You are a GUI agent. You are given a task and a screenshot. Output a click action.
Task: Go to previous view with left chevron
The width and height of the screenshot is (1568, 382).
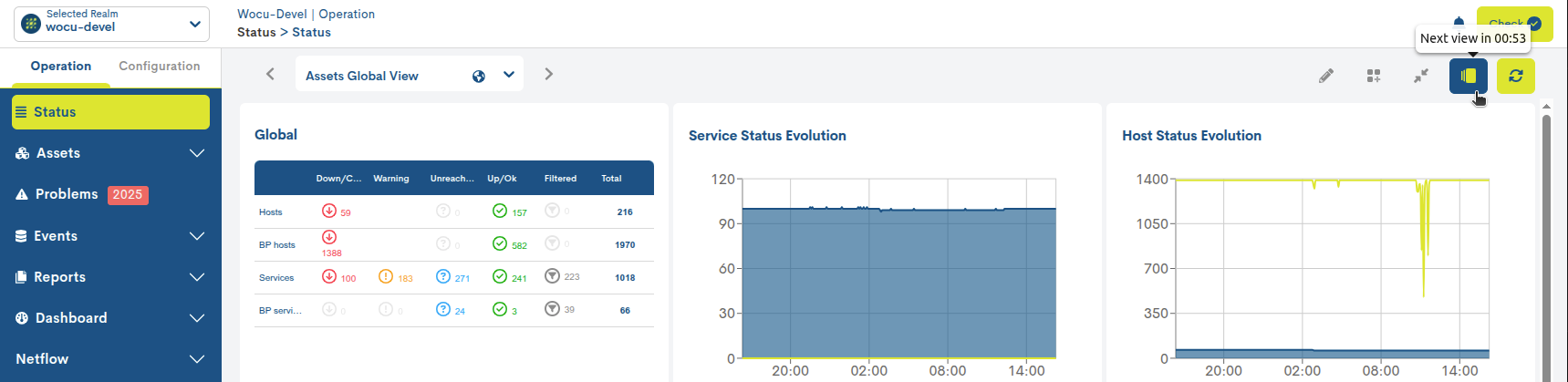[270, 74]
